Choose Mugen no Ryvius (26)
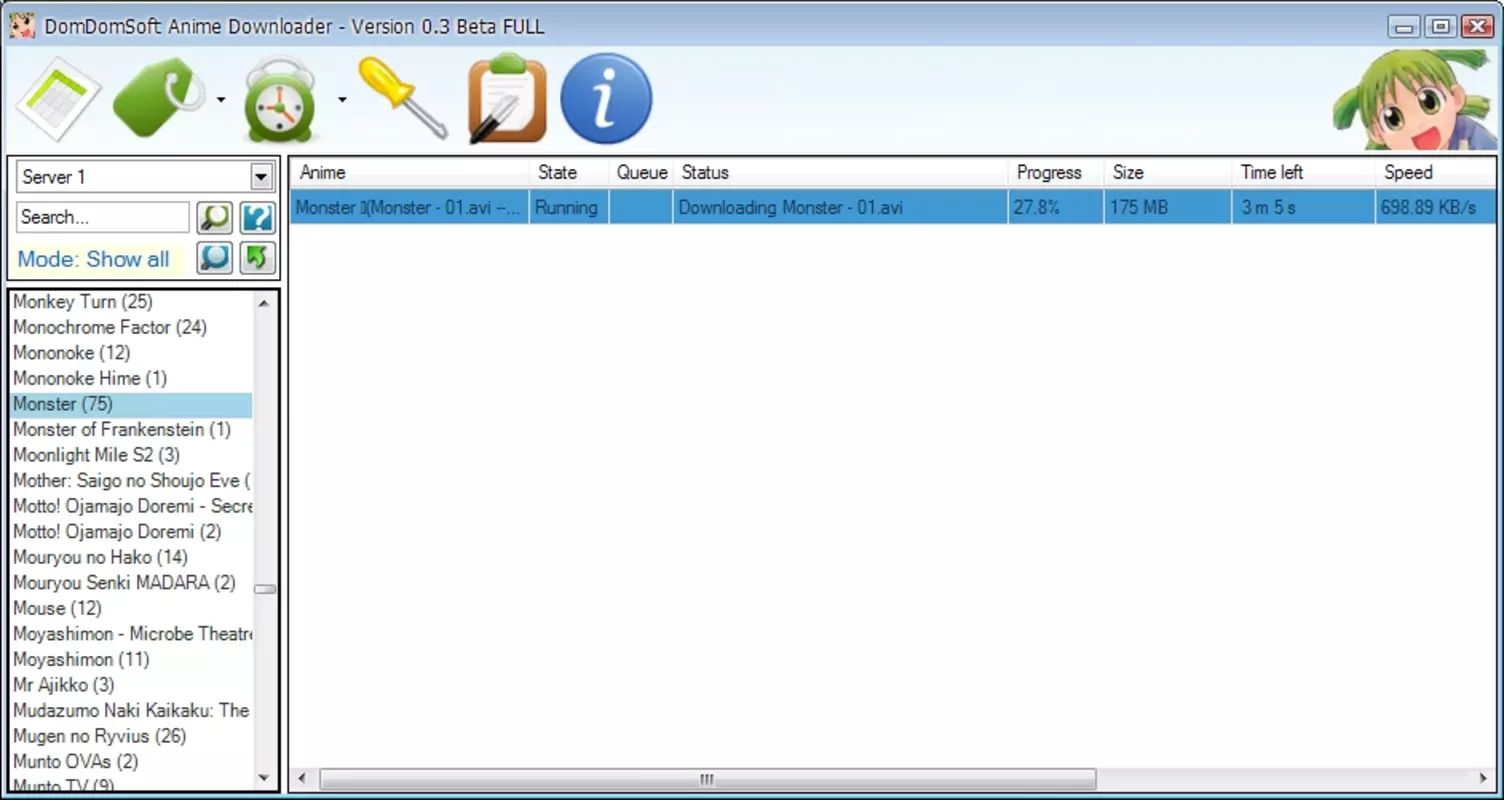 pyautogui.click(x=131, y=736)
